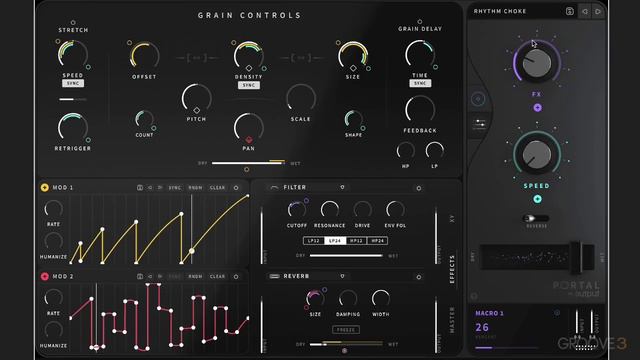Click the plus button under SPEED macro
640x360 pixels.
(538, 199)
